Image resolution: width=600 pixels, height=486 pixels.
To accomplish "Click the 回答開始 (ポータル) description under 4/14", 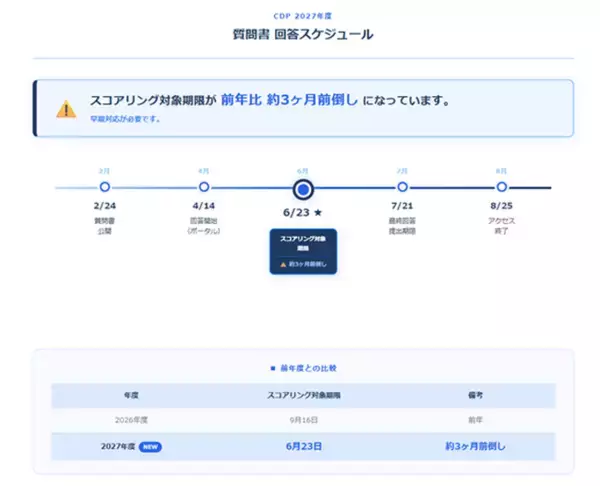I will pyautogui.click(x=204, y=226).
